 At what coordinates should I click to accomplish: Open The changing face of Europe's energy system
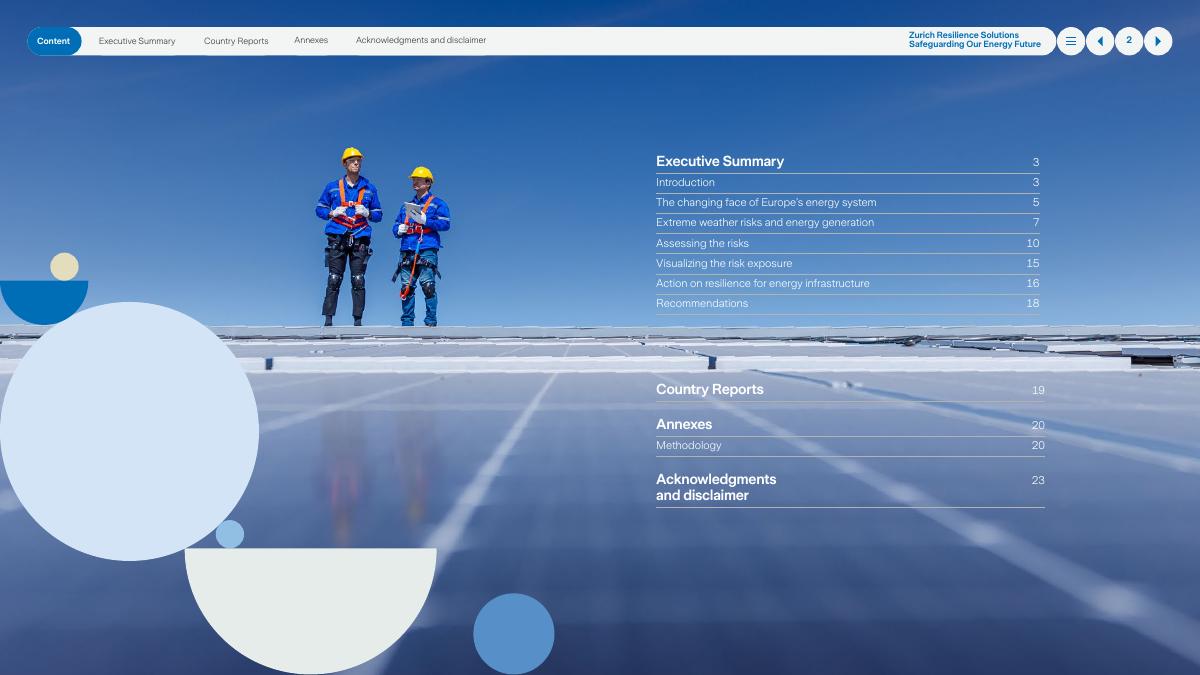766,203
